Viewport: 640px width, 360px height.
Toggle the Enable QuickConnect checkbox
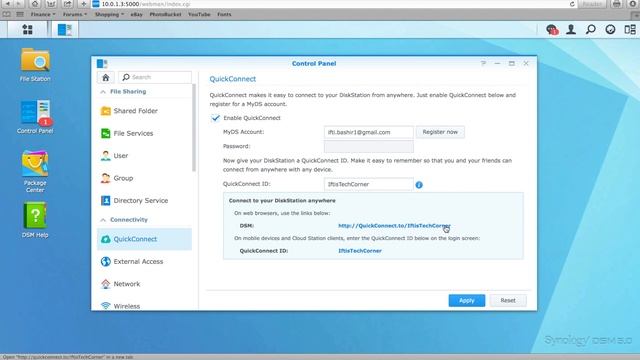[215, 118]
